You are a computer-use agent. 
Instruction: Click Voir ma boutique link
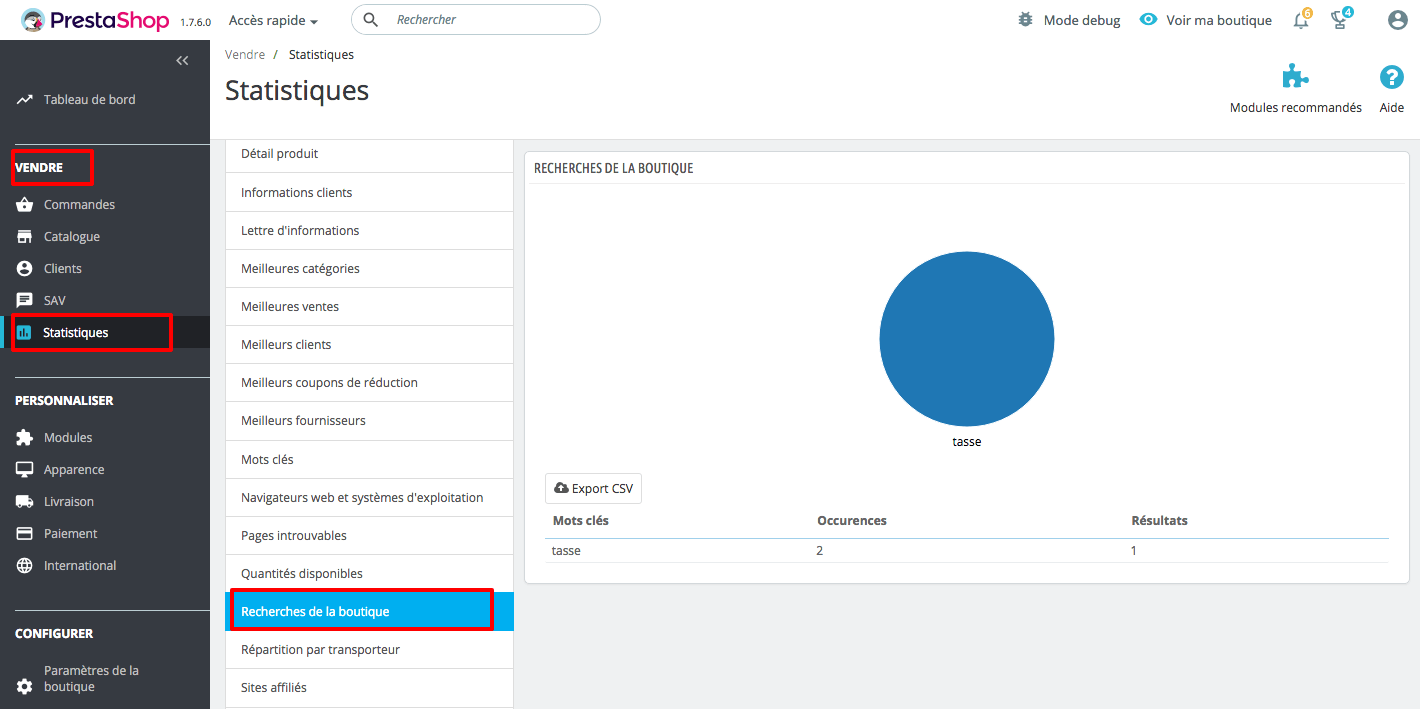tap(1218, 20)
